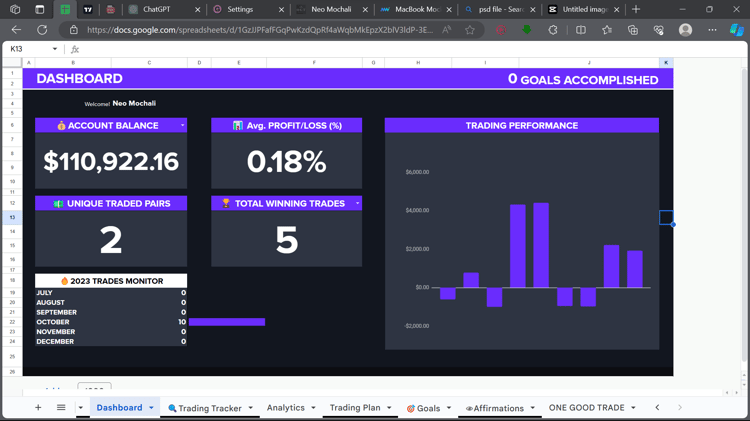Add a new sheet with plus icon
Screen dimensions: 750x421
[38, 408]
